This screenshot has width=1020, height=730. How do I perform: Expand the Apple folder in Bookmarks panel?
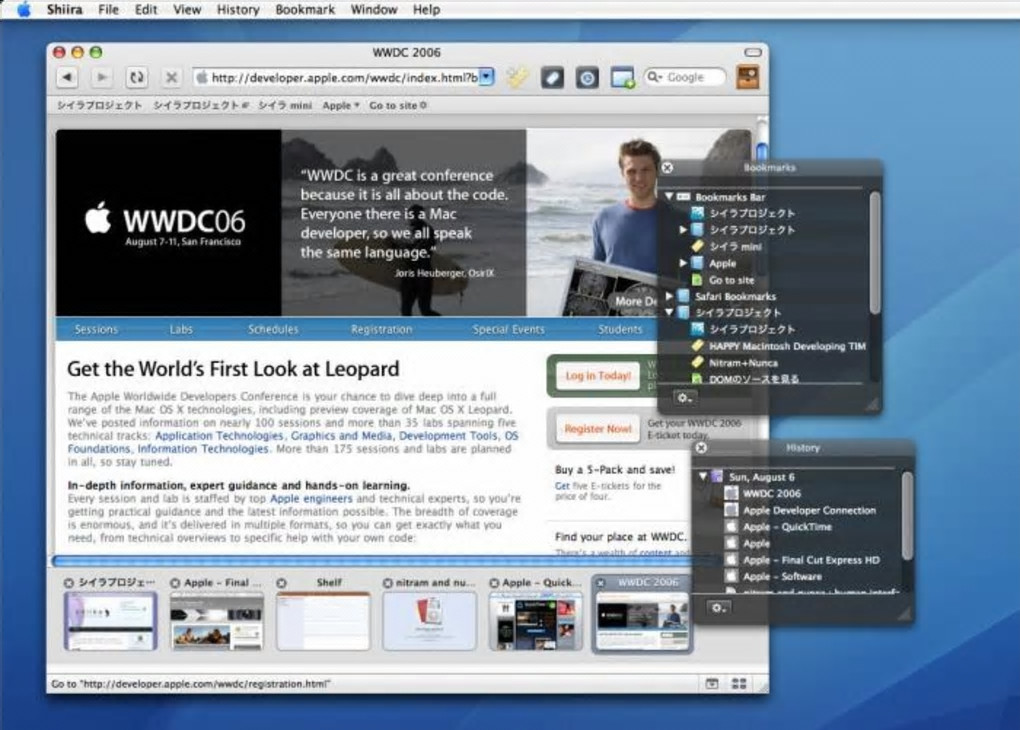point(682,263)
